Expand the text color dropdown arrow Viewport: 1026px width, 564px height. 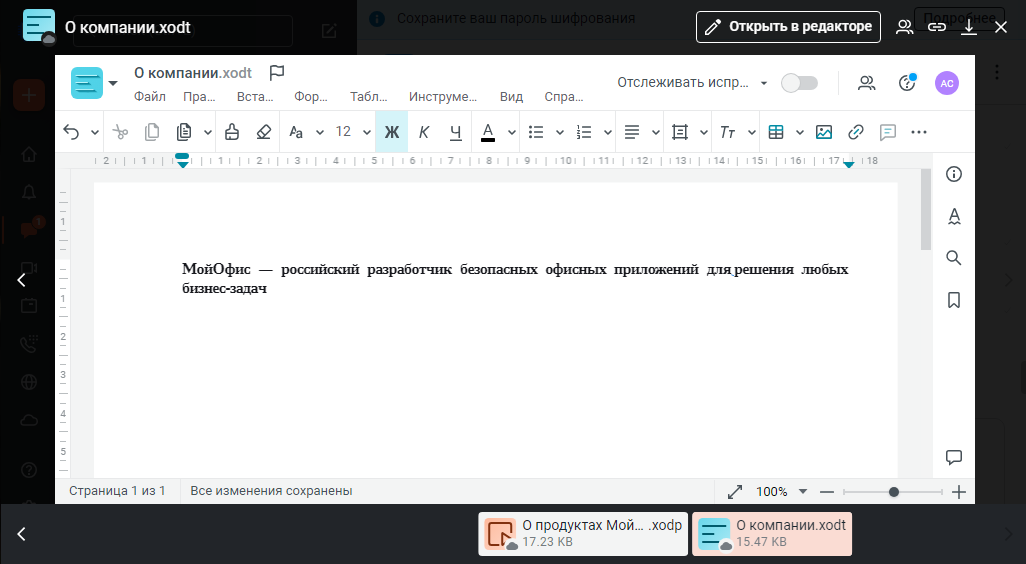pos(512,132)
